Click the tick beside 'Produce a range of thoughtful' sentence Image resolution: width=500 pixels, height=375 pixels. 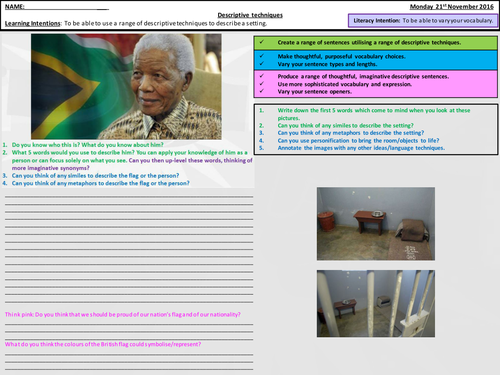coord(262,76)
